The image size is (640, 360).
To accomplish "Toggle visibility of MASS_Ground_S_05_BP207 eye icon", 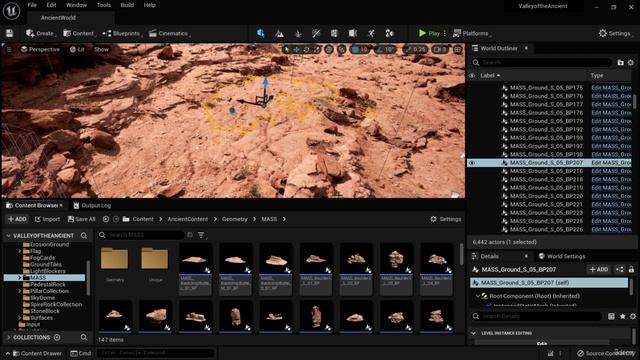I will 472,163.
